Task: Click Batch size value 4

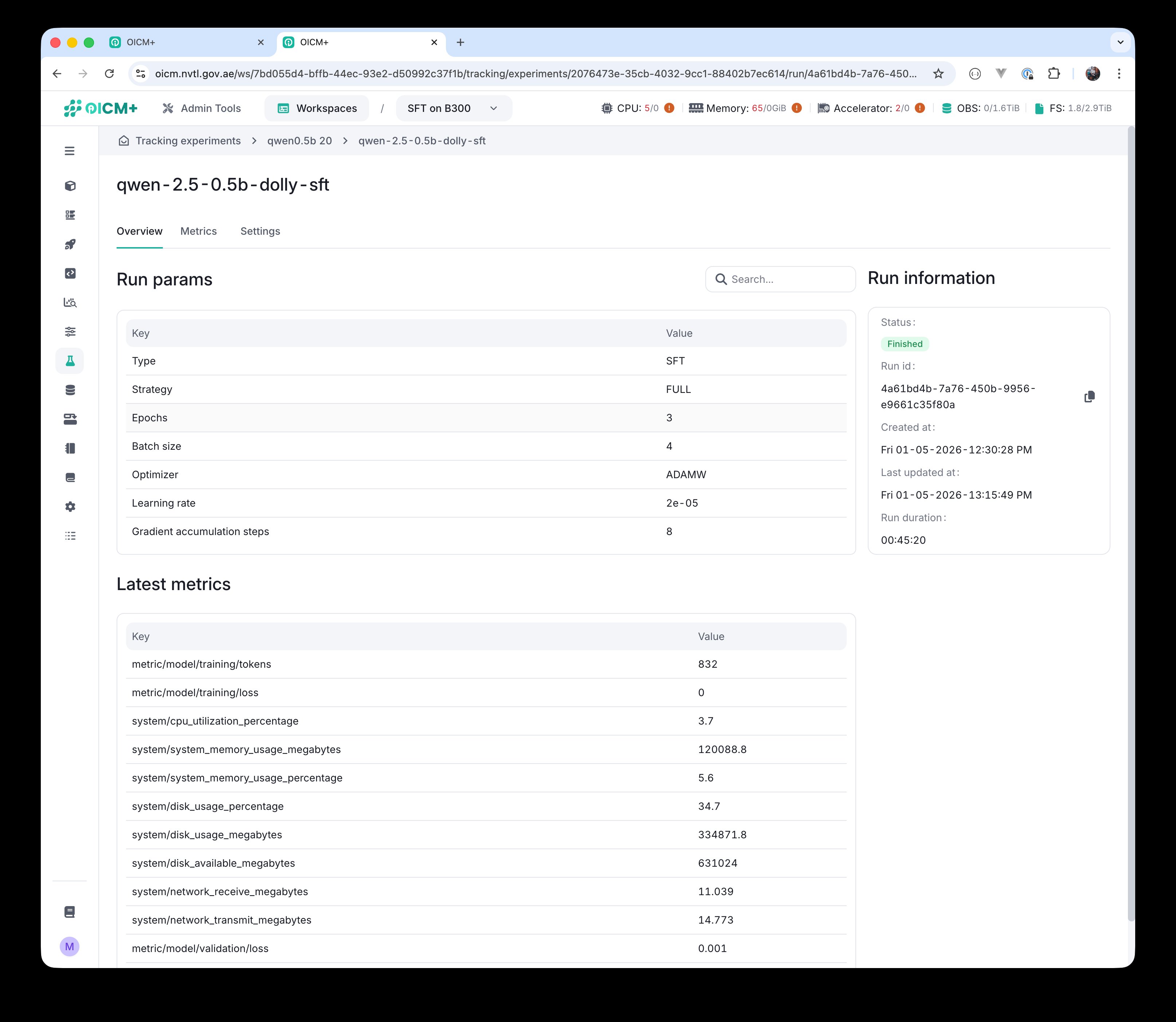Action: [x=669, y=446]
